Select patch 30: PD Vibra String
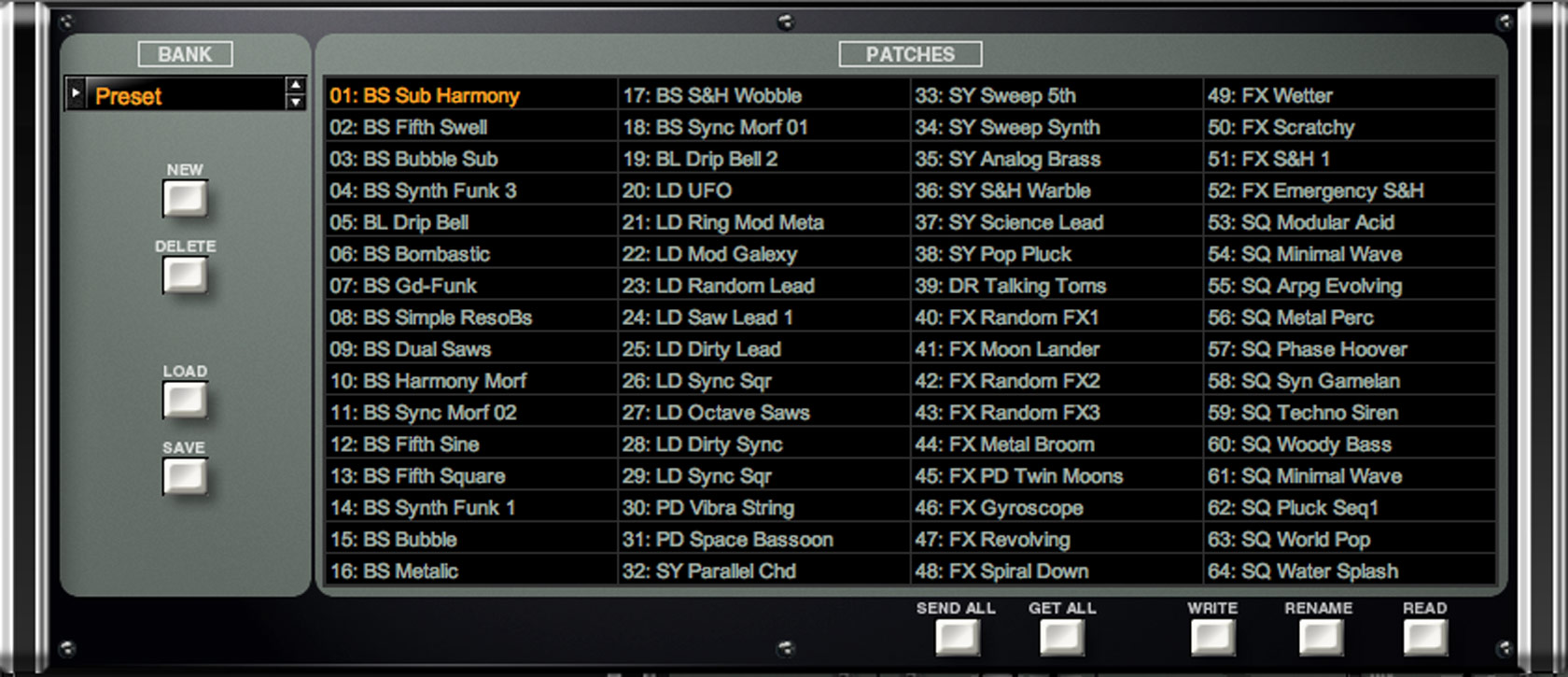1568x677 pixels. click(x=764, y=508)
